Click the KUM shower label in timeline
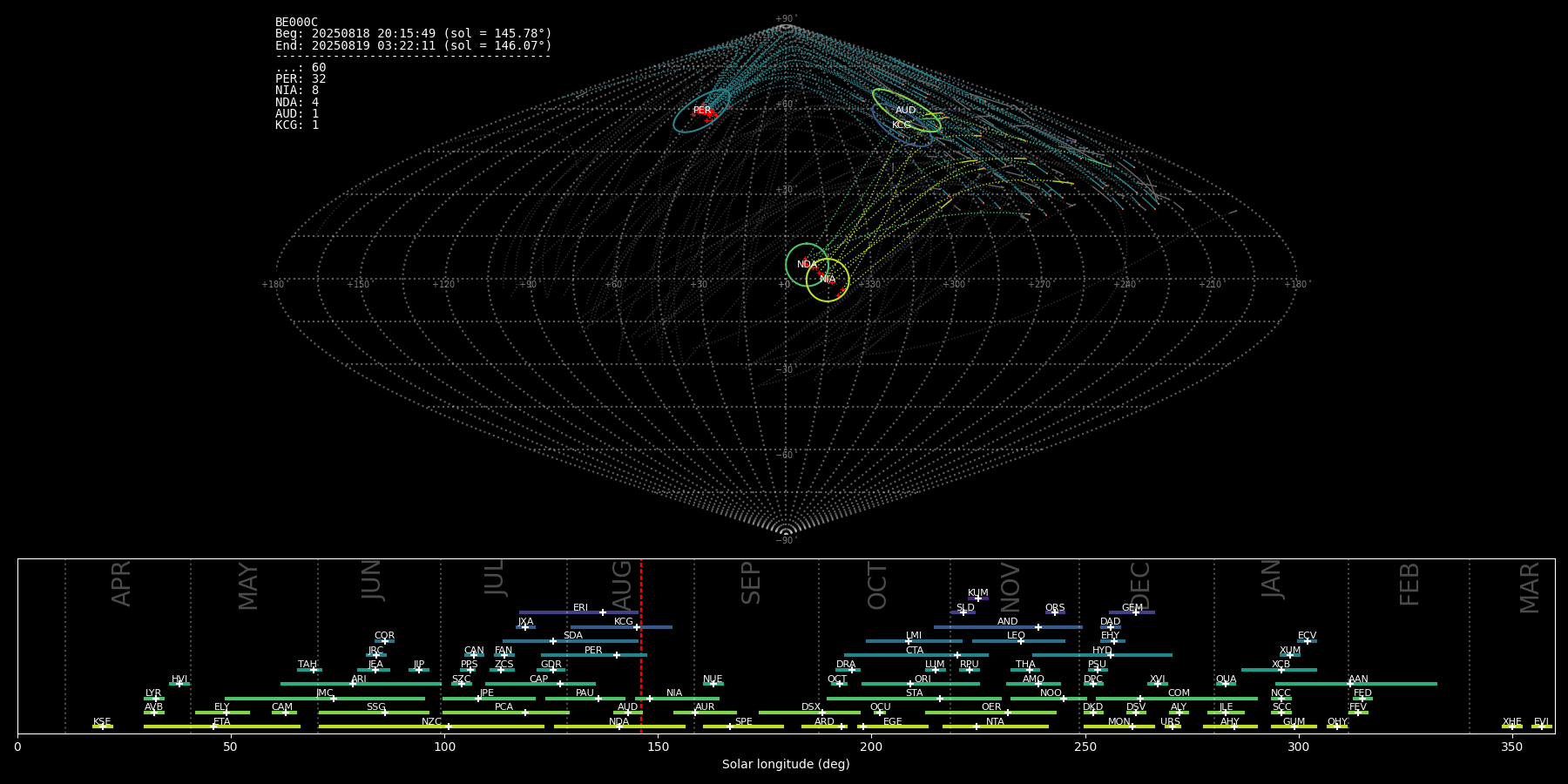 click(x=978, y=593)
